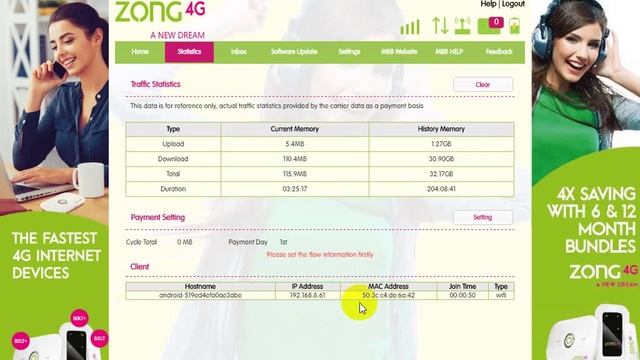Click the current duration 03:25:17
The width and height of the screenshot is (640, 360).
point(295,189)
